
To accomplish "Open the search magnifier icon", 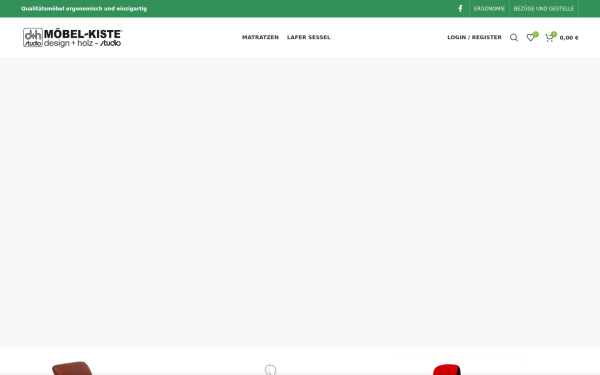I will coord(514,38).
